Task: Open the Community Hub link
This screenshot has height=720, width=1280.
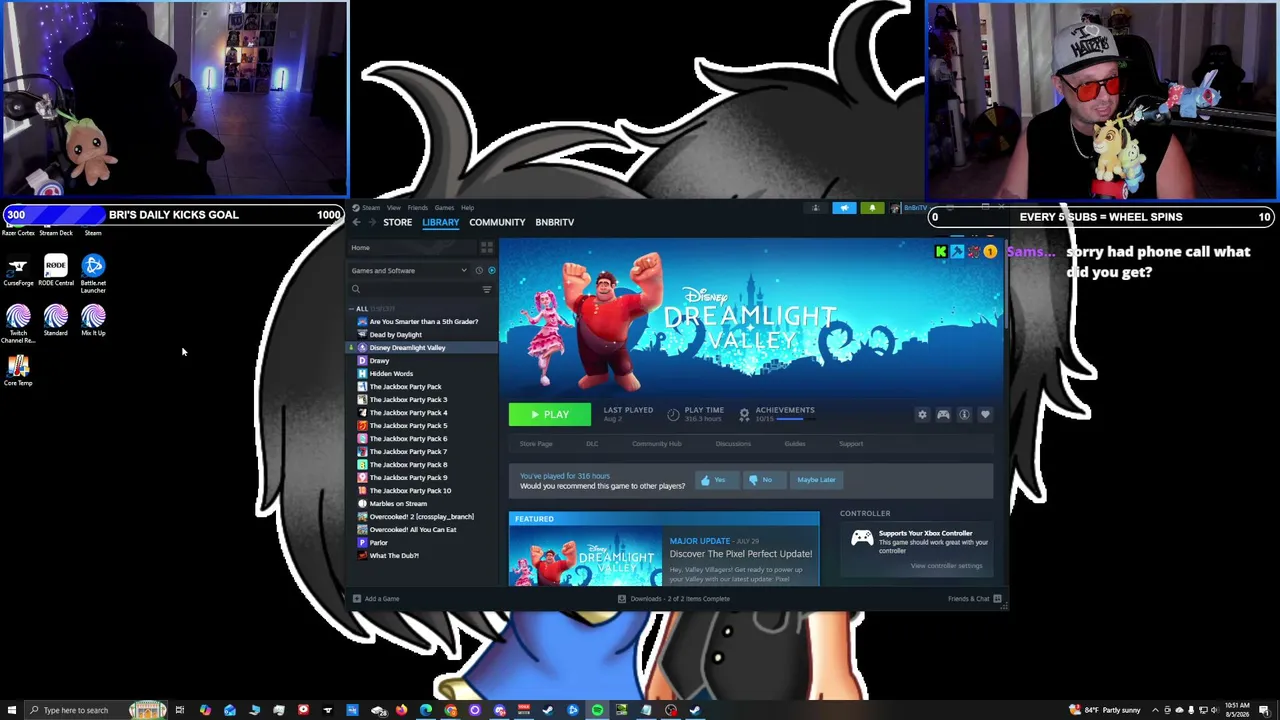Action: coord(656,444)
